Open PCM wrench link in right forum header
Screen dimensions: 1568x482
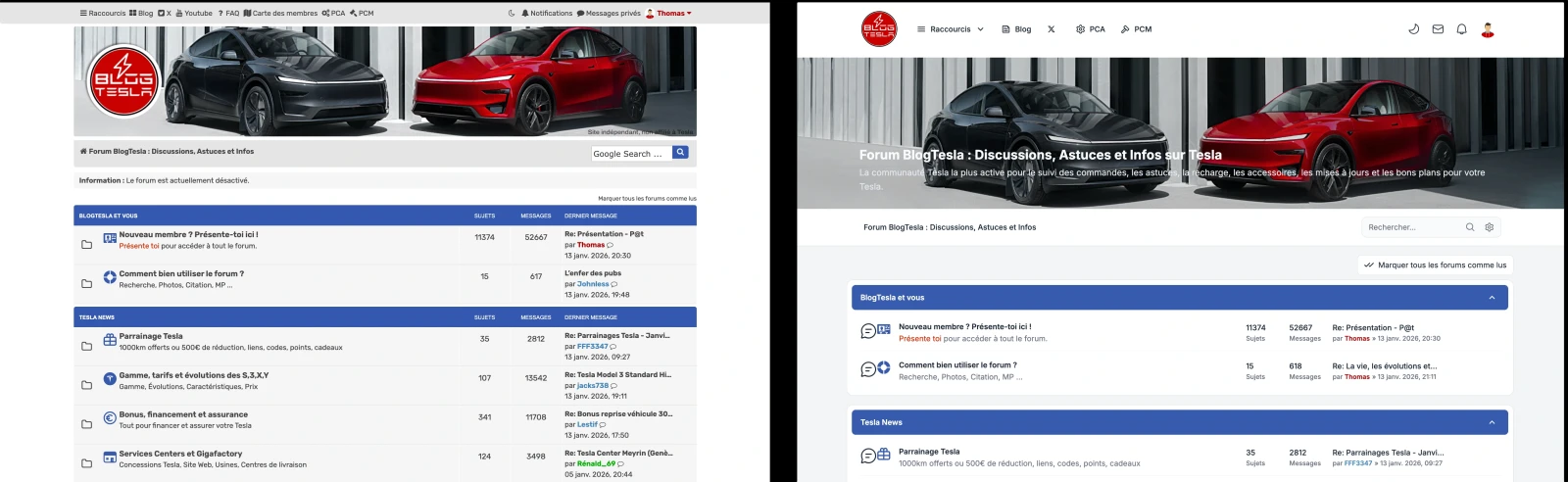point(1136,29)
